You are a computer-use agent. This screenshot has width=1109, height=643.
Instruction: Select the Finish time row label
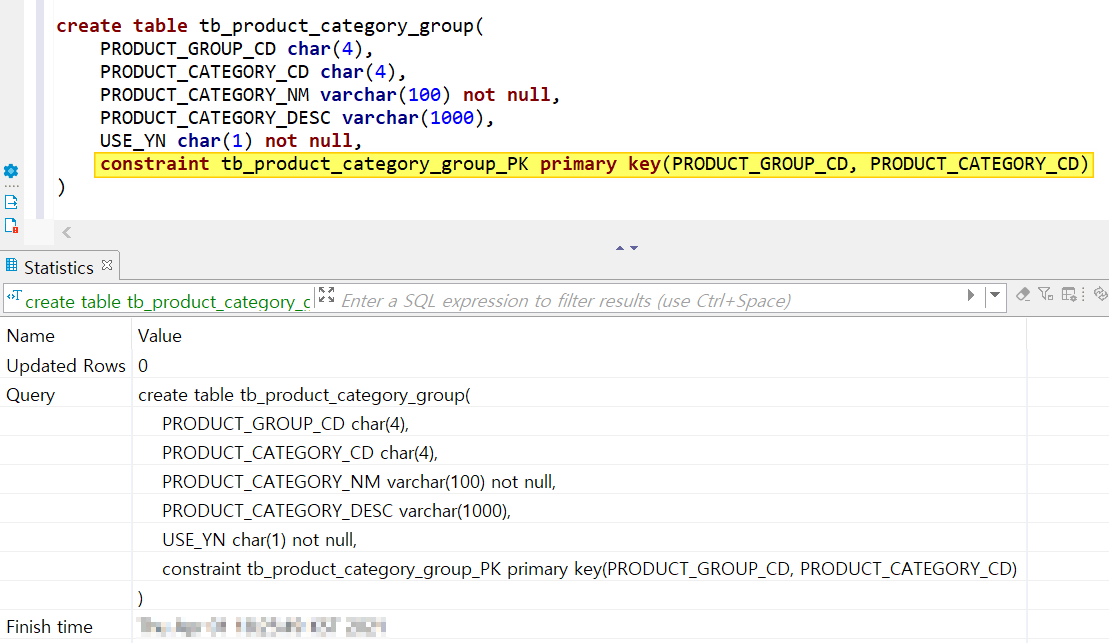(50, 627)
